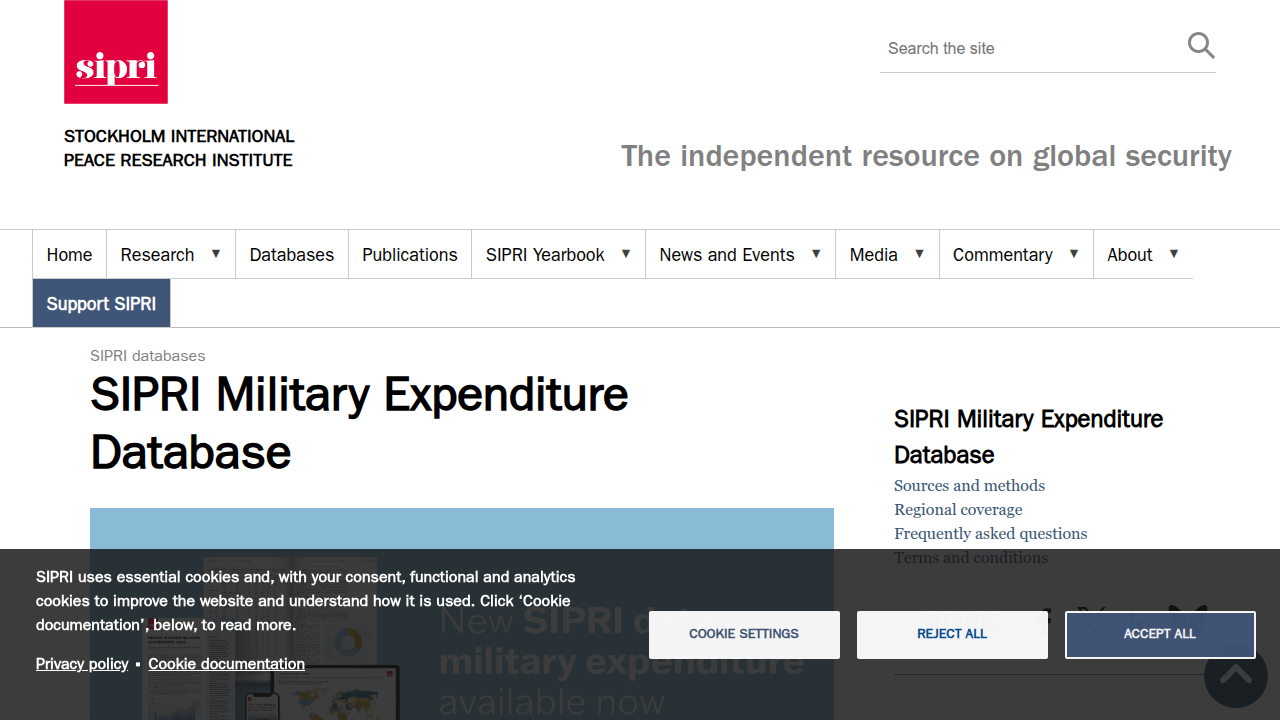Screen dimensions: 1280x720
Task: Expand the Media dropdown arrow
Action: 919,254
